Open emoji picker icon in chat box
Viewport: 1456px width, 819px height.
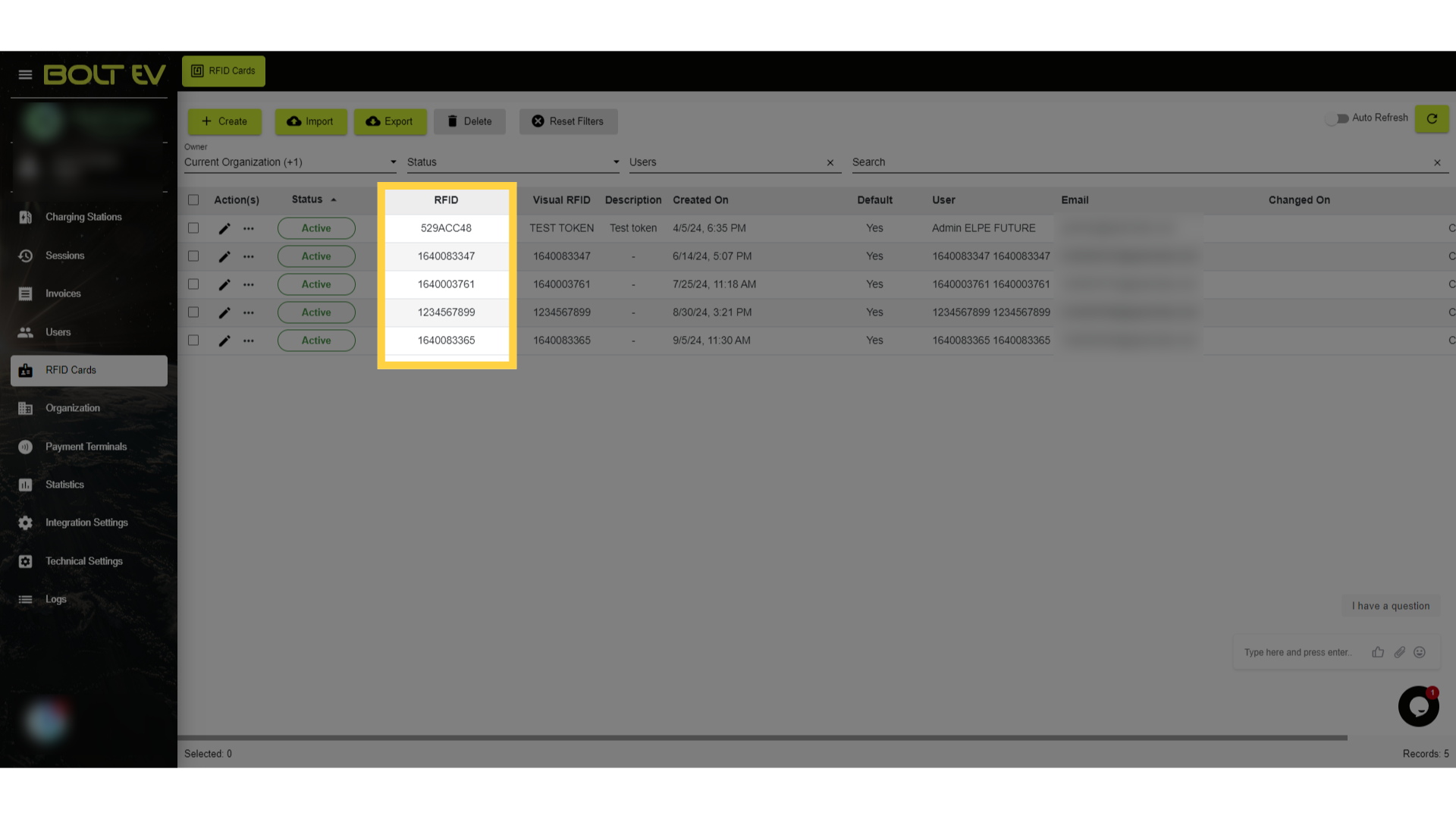[x=1420, y=652]
